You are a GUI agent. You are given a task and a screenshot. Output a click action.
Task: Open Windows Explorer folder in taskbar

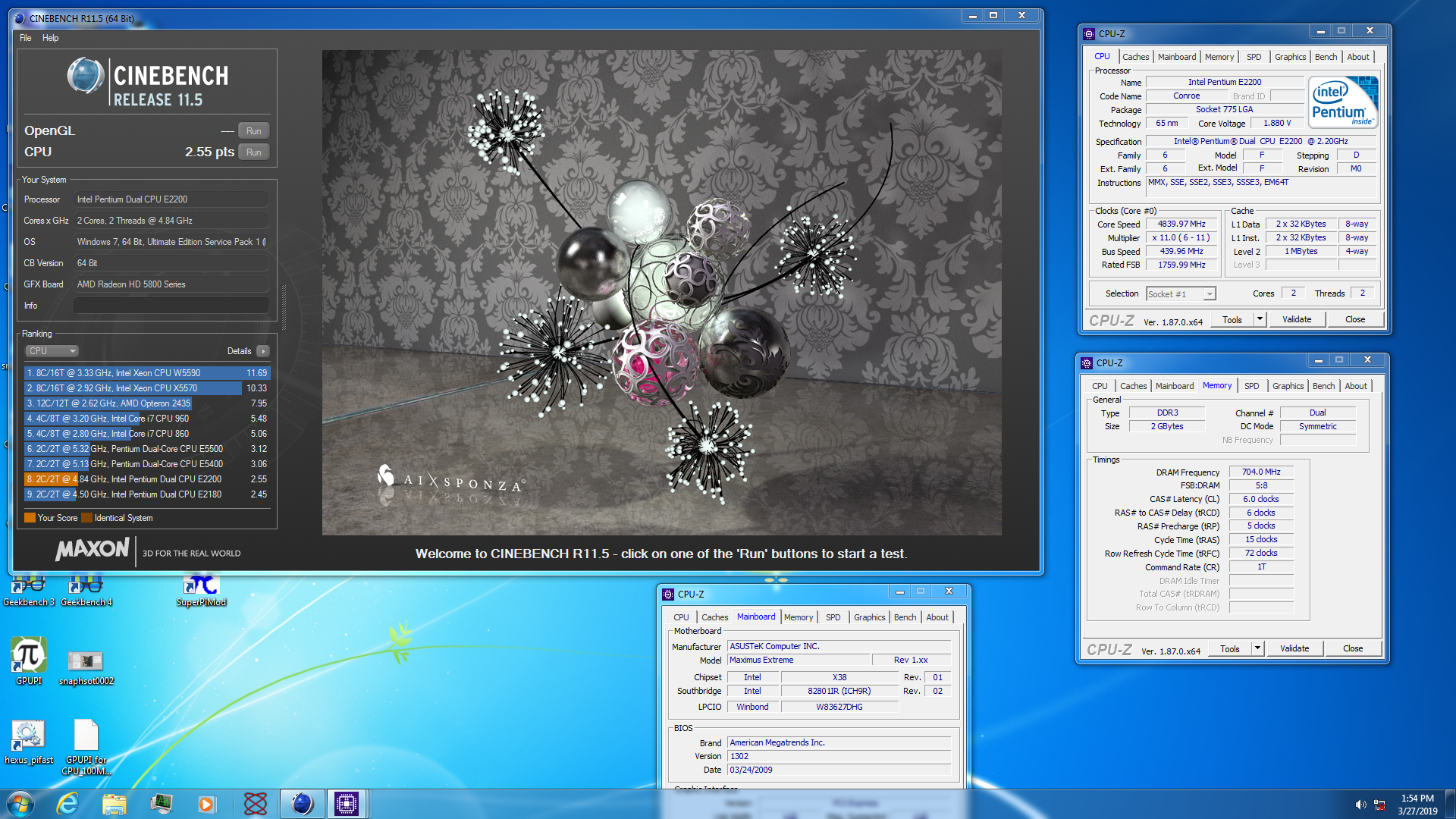click(115, 804)
